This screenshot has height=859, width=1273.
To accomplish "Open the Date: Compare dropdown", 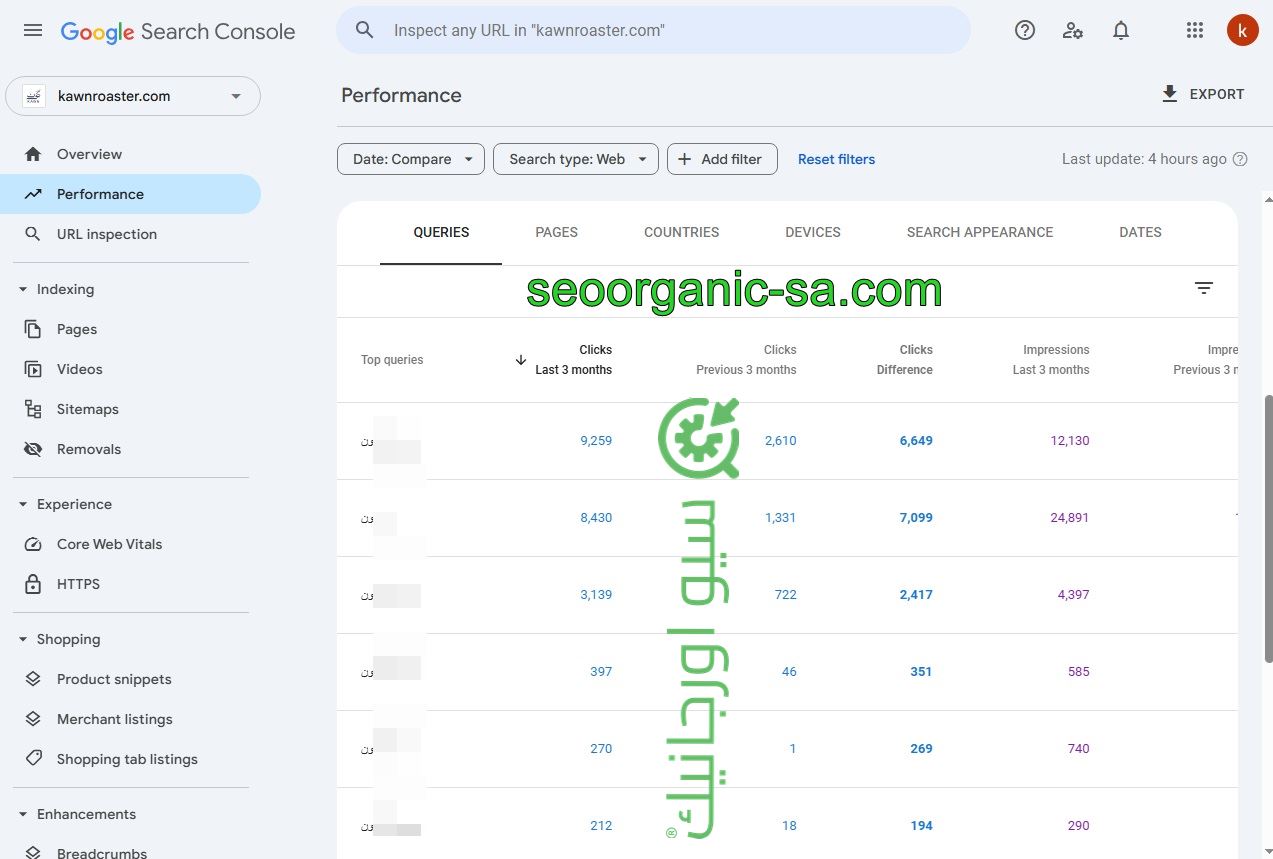I will click(x=411, y=159).
